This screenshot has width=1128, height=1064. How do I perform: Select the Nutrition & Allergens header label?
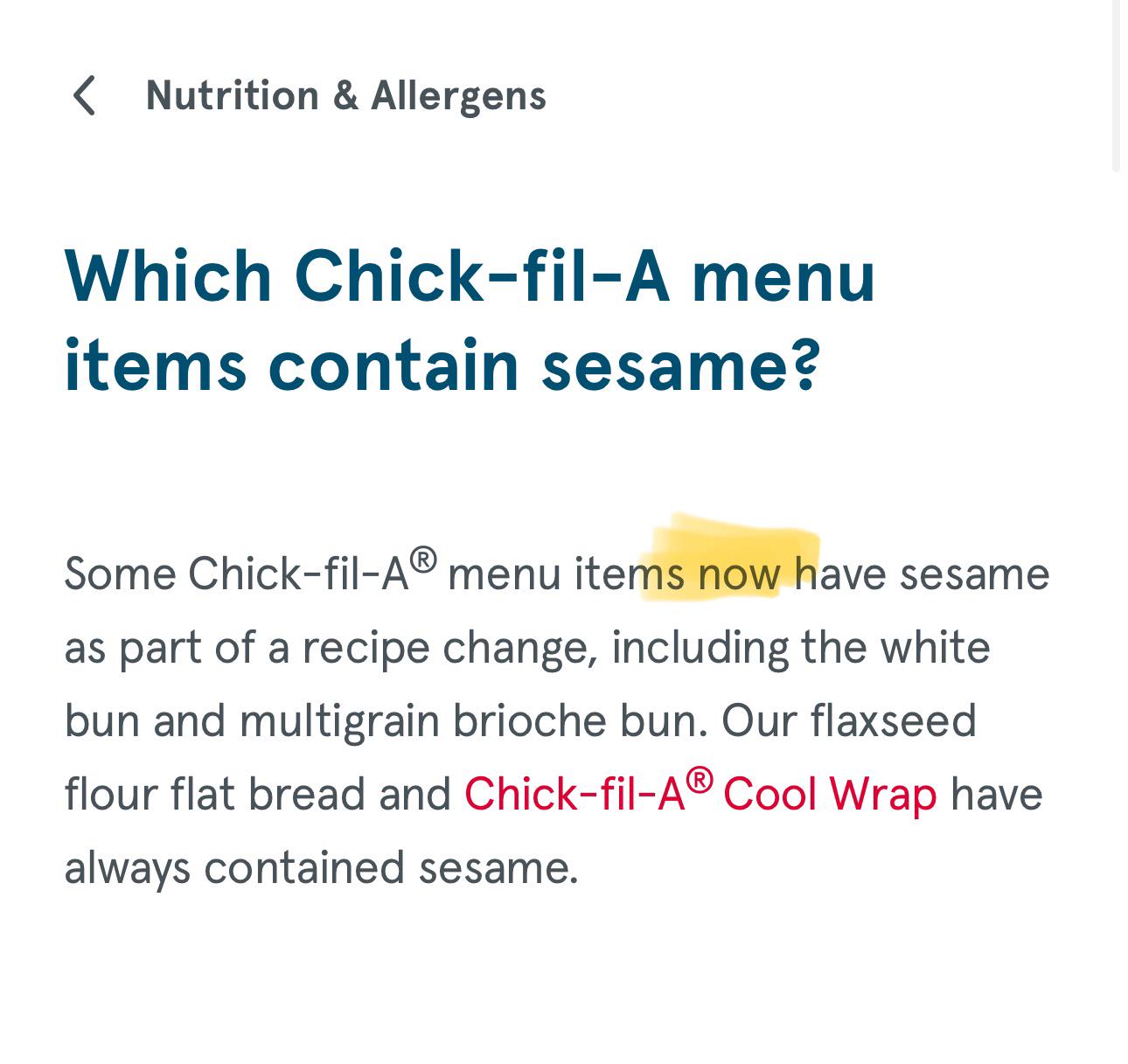(x=345, y=96)
